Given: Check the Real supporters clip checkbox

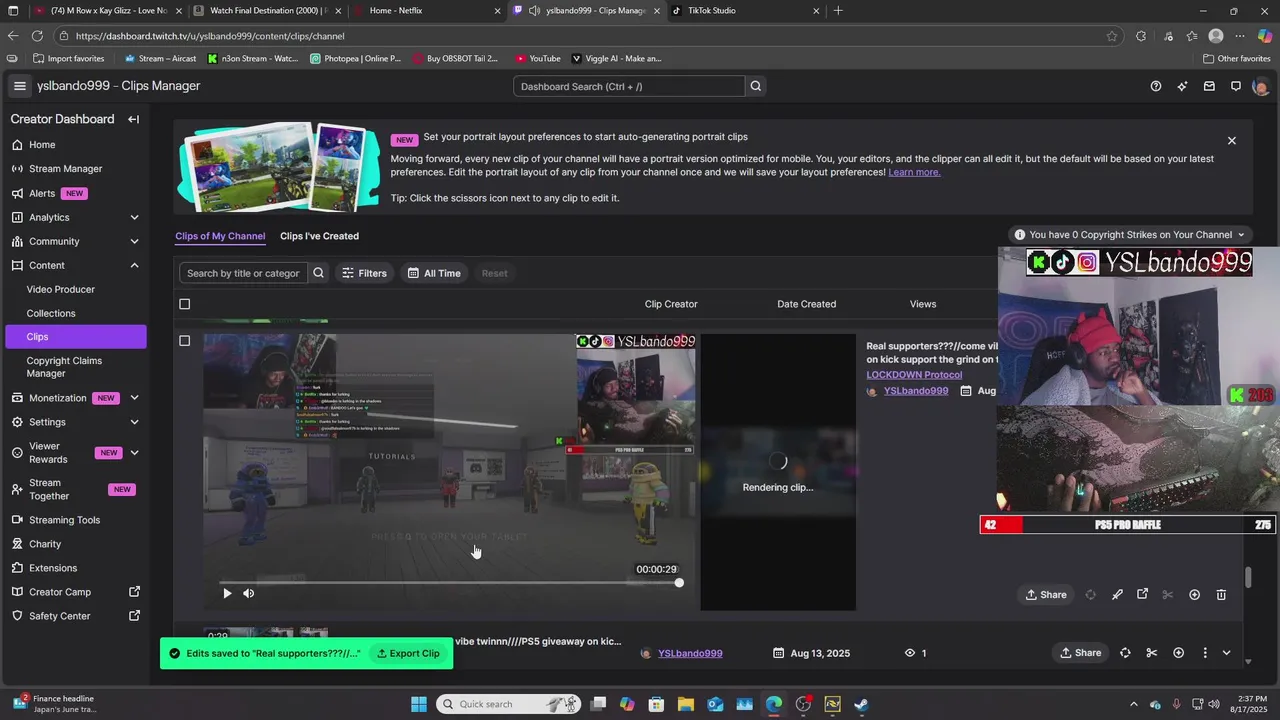Looking at the screenshot, I should pyautogui.click(x=184, y=341).
